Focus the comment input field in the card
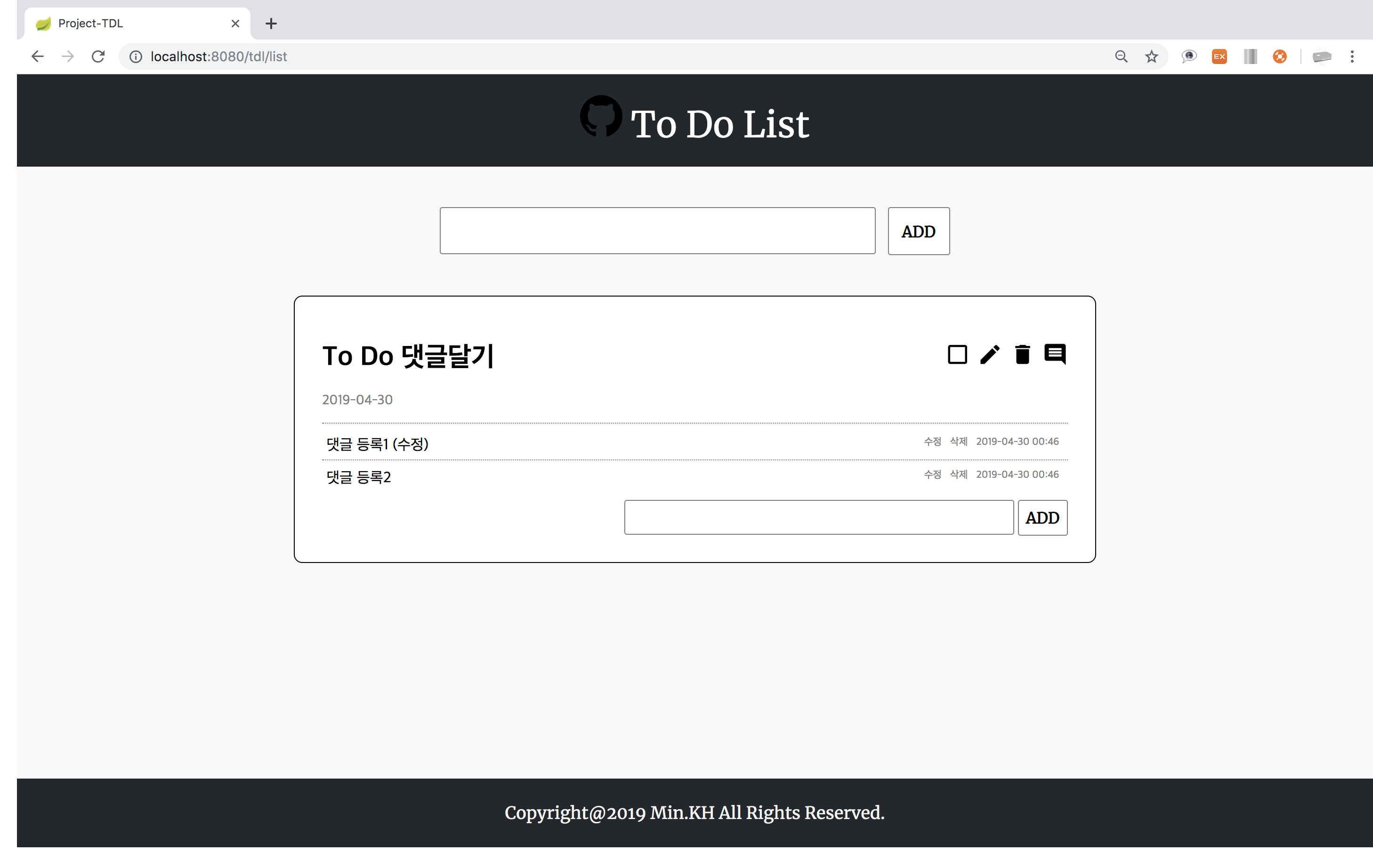Viewport: 1373px width, 868px height. (819, 517)
